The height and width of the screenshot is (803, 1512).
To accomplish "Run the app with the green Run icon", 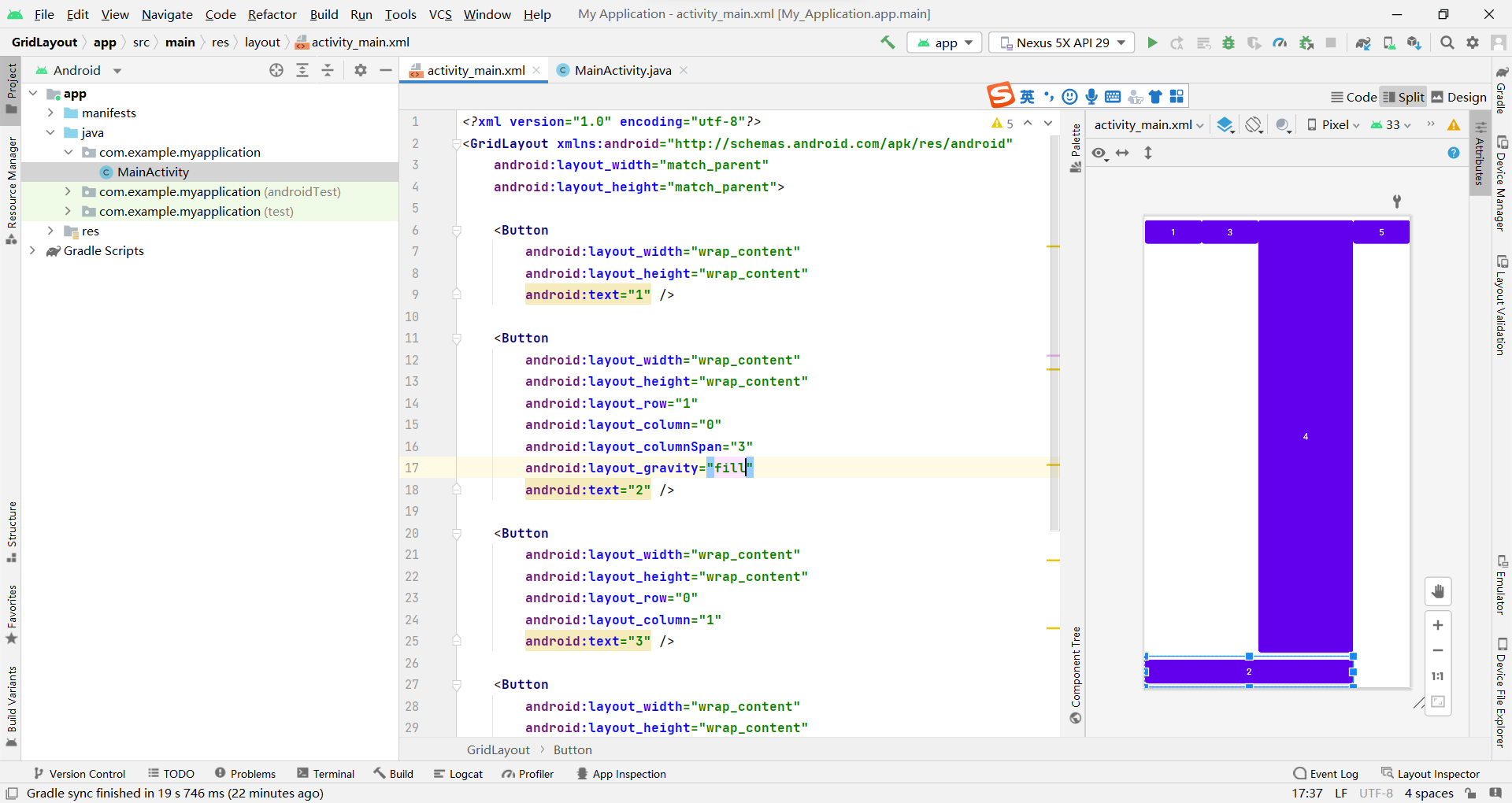I will [x=1152, y=43].
